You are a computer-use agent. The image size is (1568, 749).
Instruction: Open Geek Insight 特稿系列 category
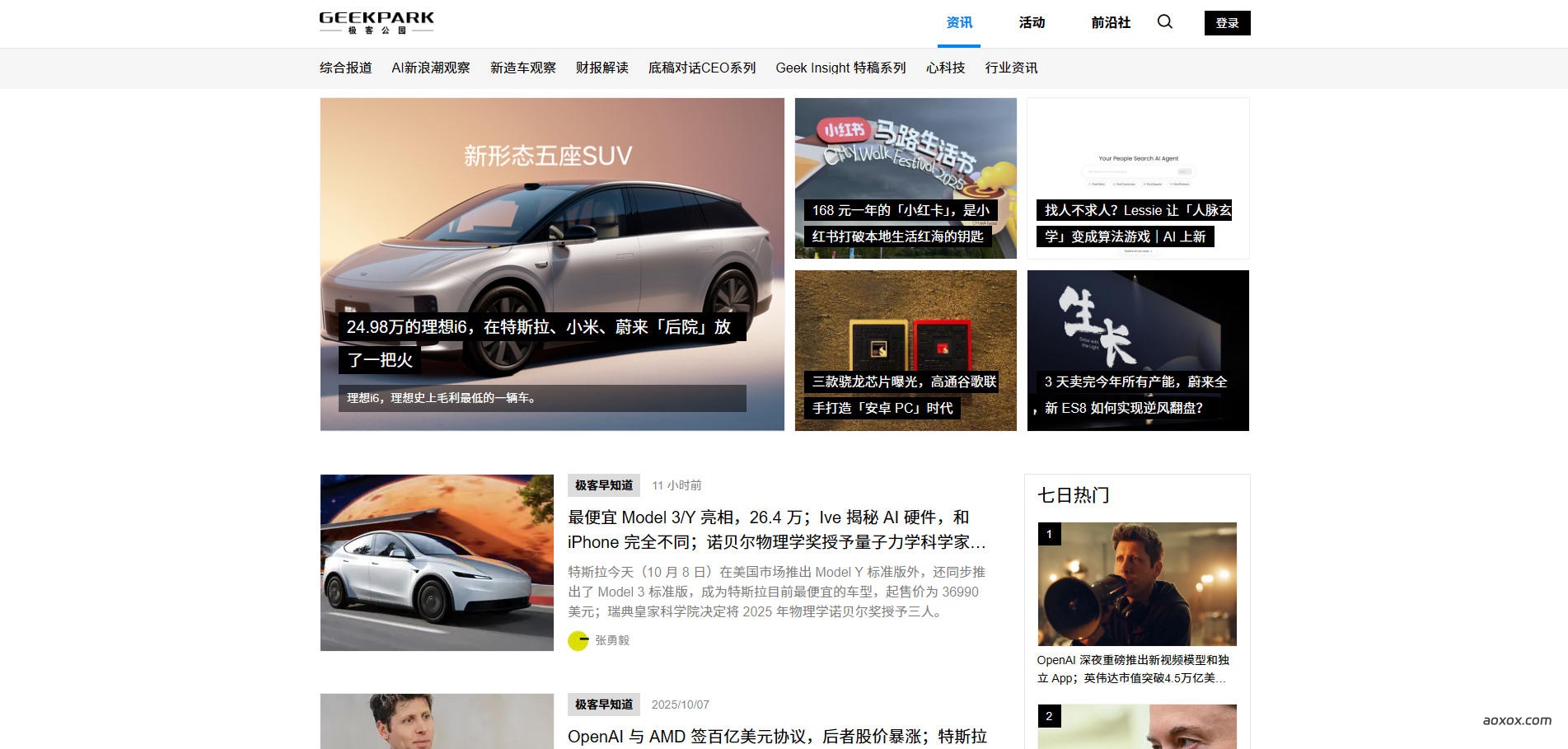(x=840, y=68)
